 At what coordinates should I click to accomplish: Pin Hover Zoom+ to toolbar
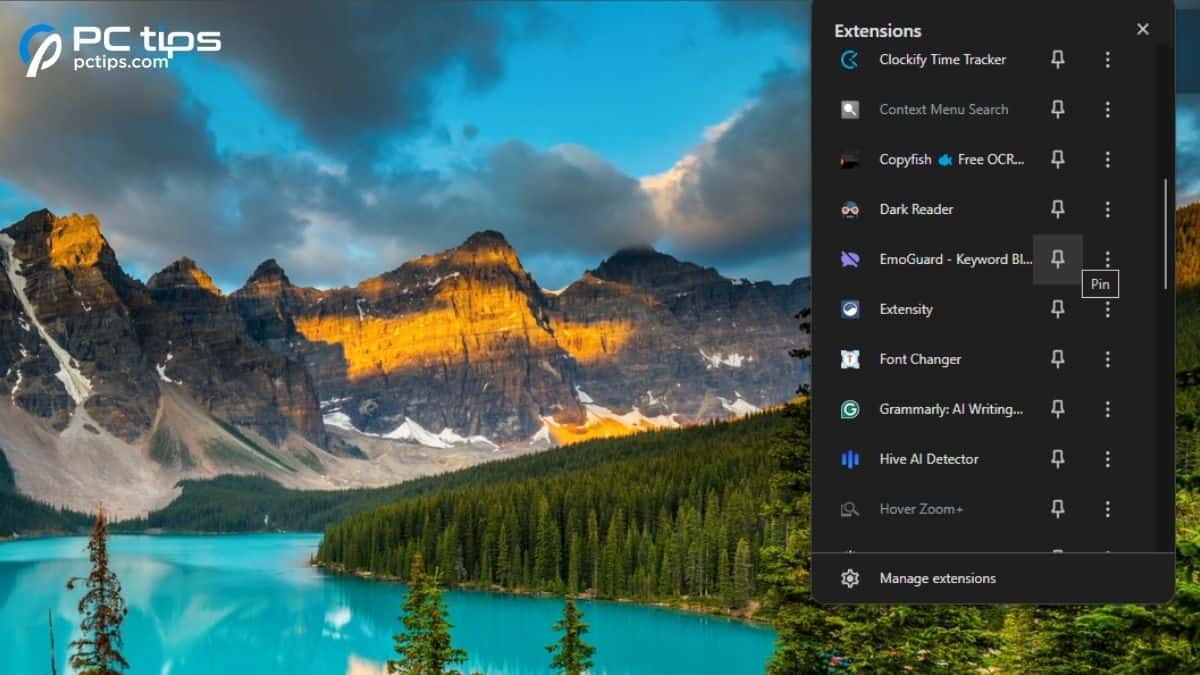point(1057,509)
